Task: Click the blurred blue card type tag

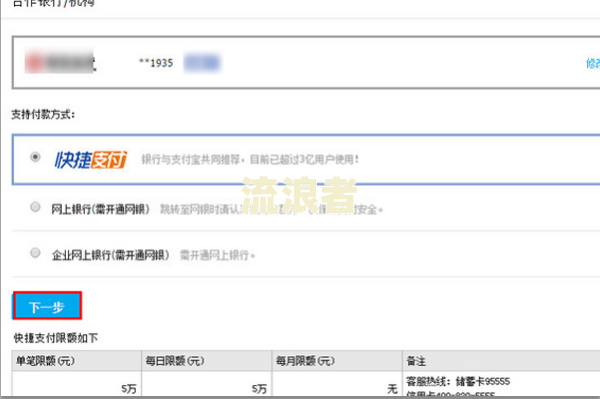Action: tap(202, 63)
